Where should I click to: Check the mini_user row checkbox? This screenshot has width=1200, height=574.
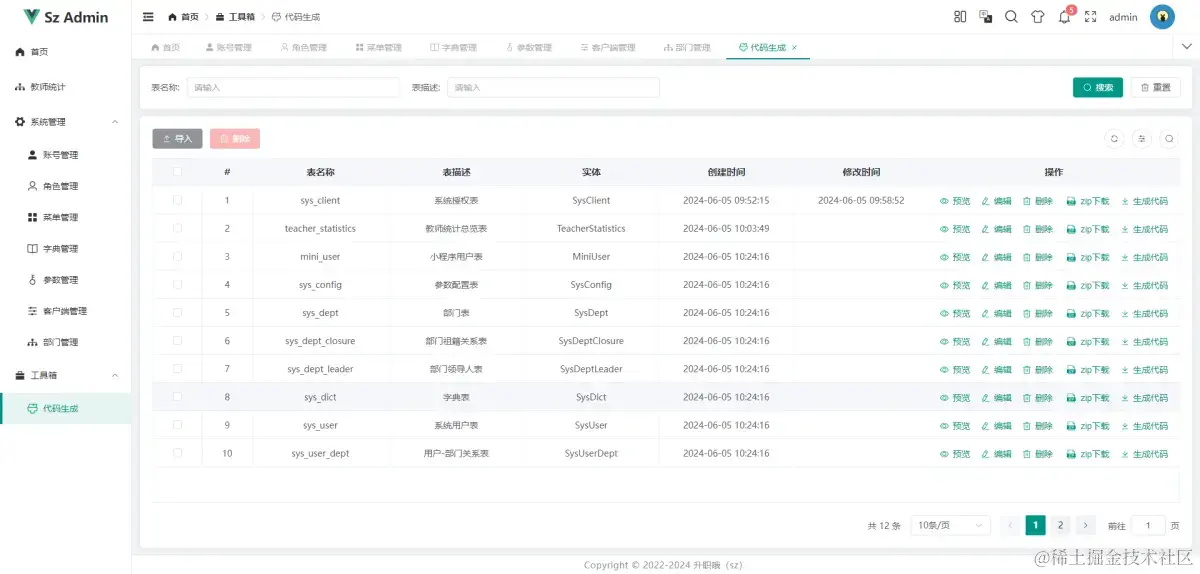pos(177,256)
